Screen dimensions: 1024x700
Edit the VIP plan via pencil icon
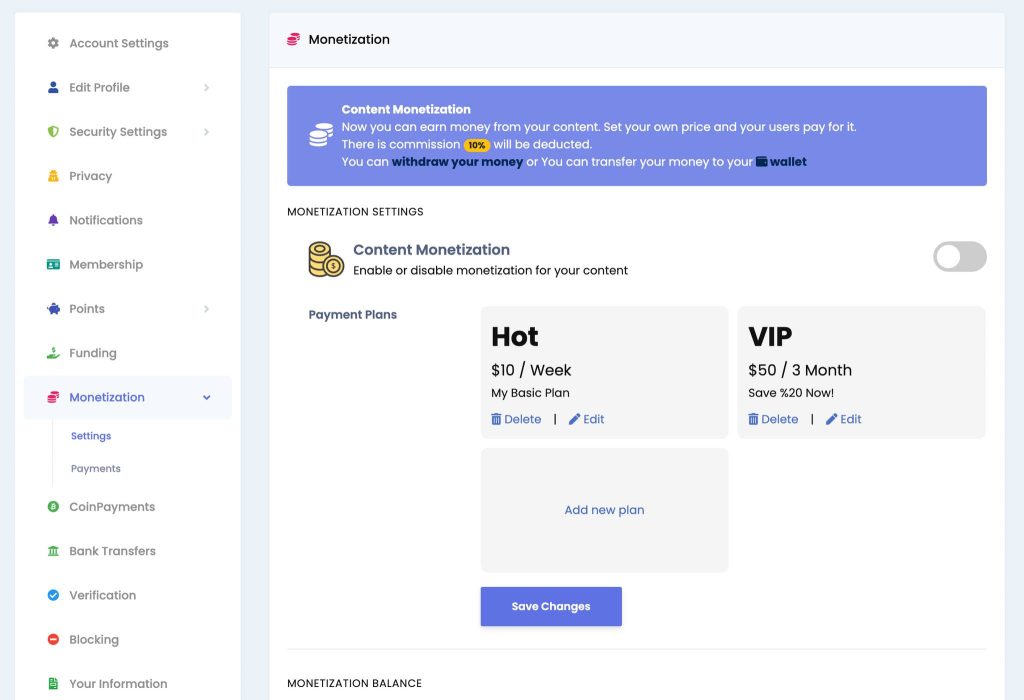(831, 419)
